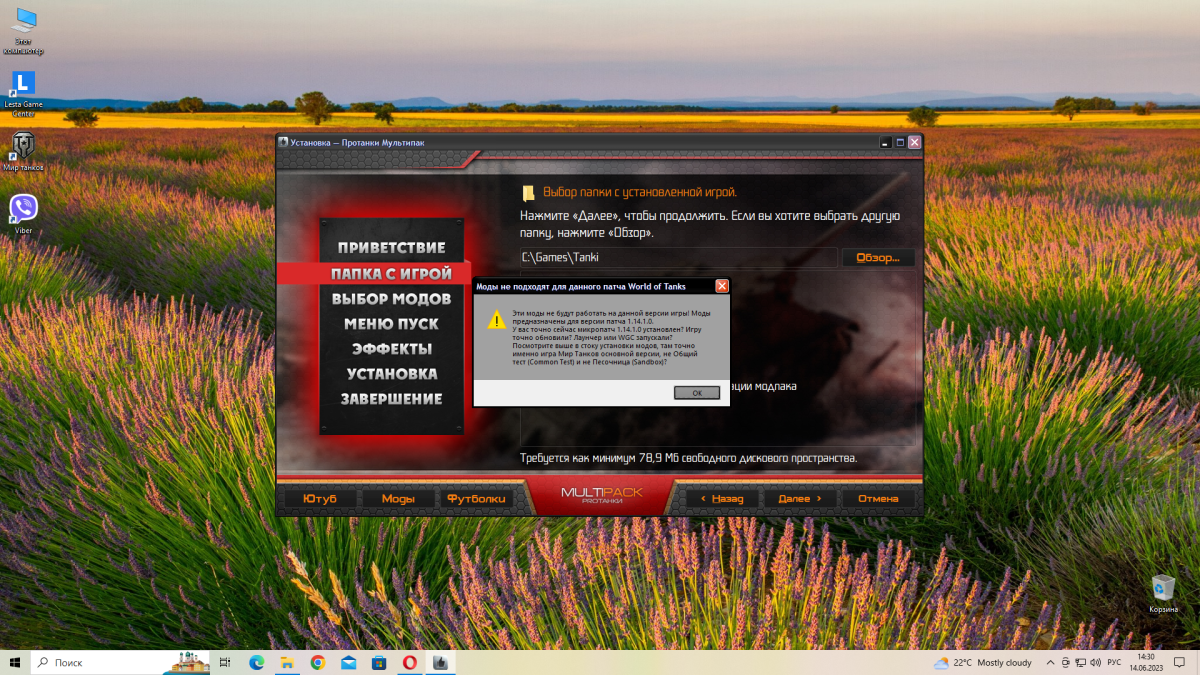Open File Explorer from taskbar
This screenshot has width=1200, height=675.
287,662
